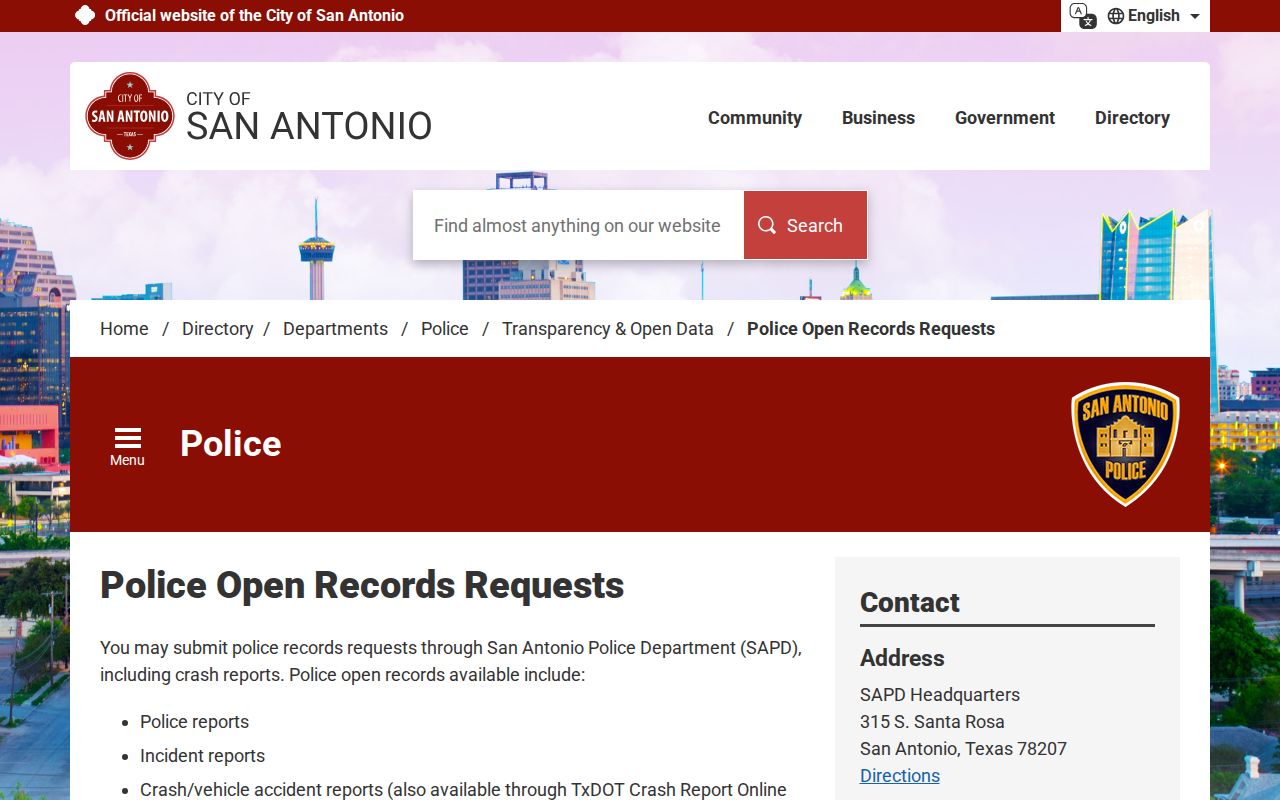Click the translate icon beside English
This screenshot has width=1280, height=800.
(x=1082, y=15)
